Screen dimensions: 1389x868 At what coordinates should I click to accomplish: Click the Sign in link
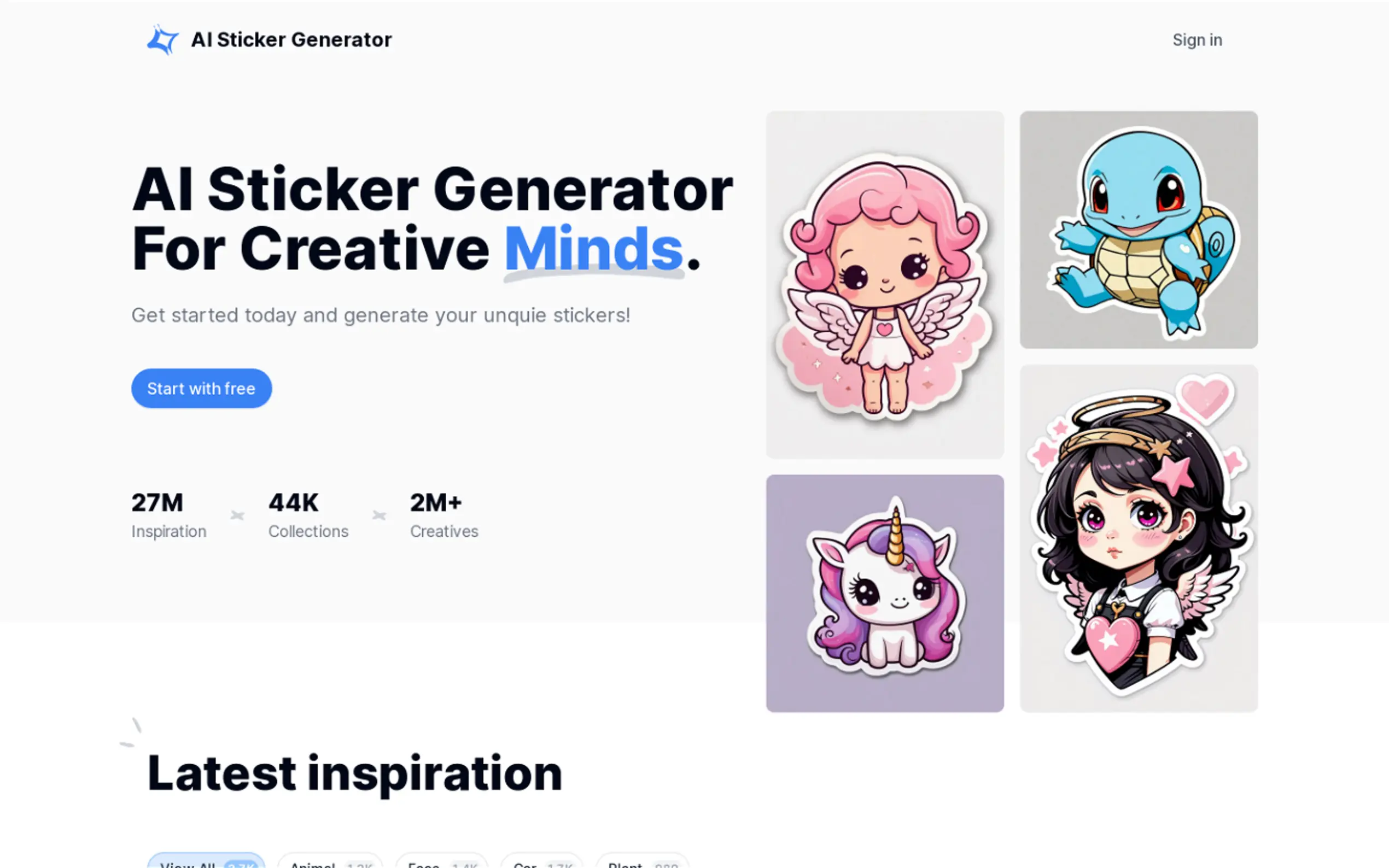1197,39
